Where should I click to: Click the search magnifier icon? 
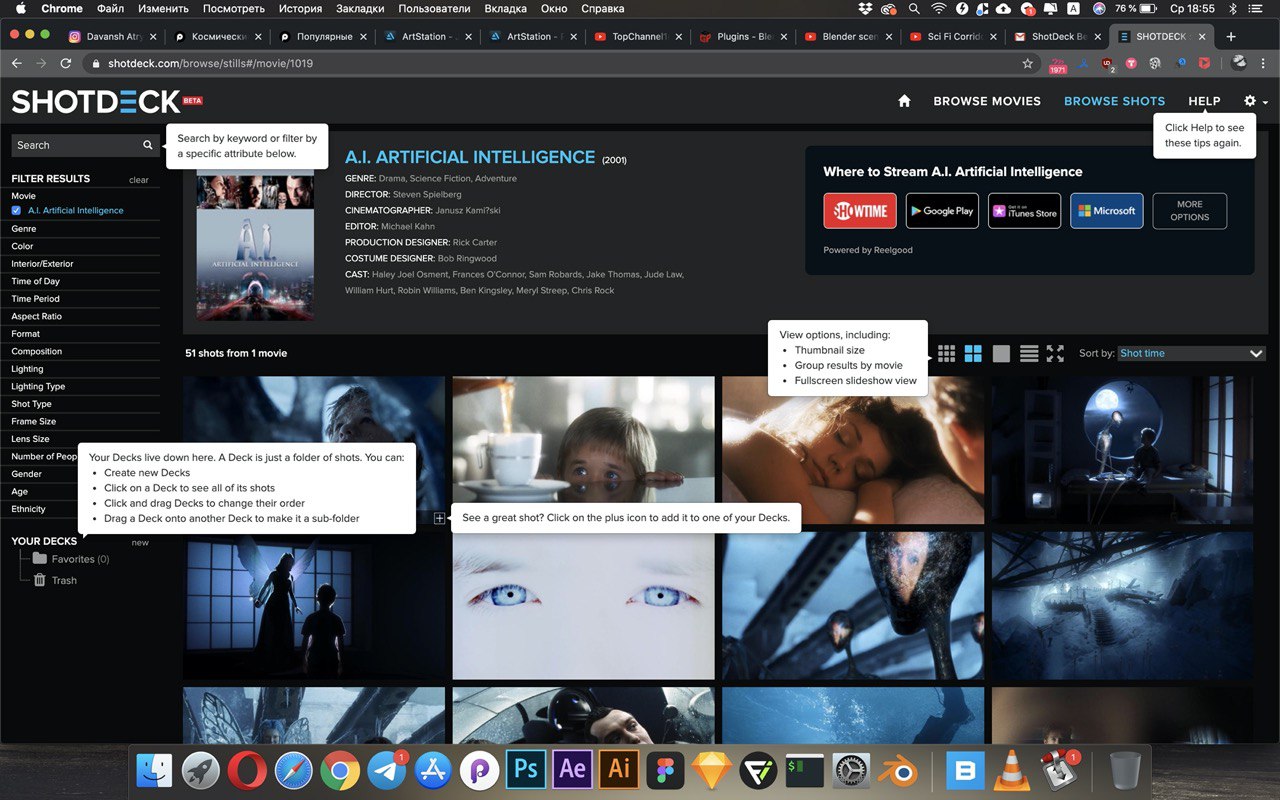tap(148, 145)
